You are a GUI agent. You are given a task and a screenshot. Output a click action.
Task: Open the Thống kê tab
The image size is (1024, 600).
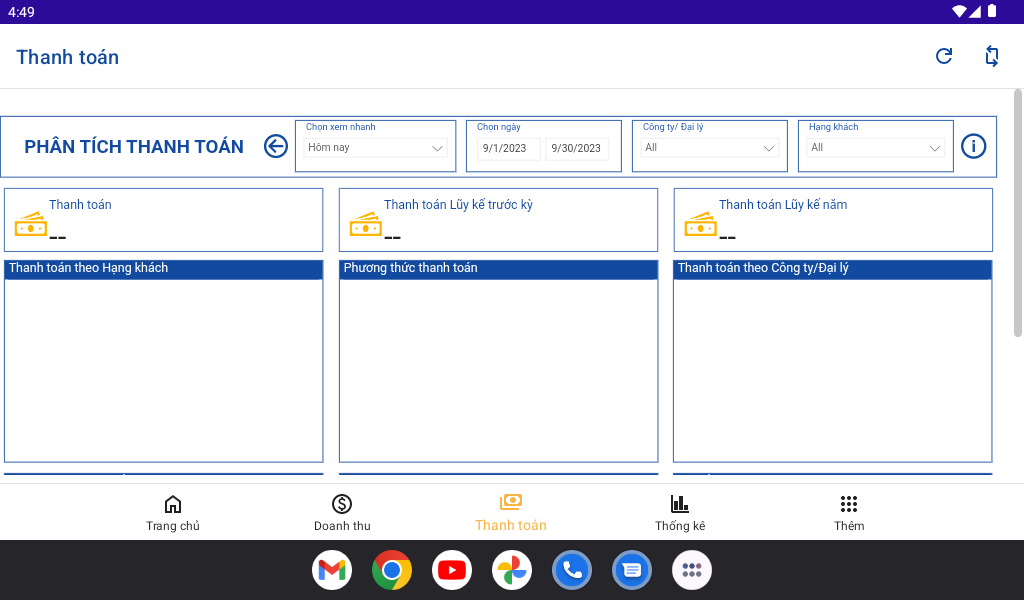point(680,512)
